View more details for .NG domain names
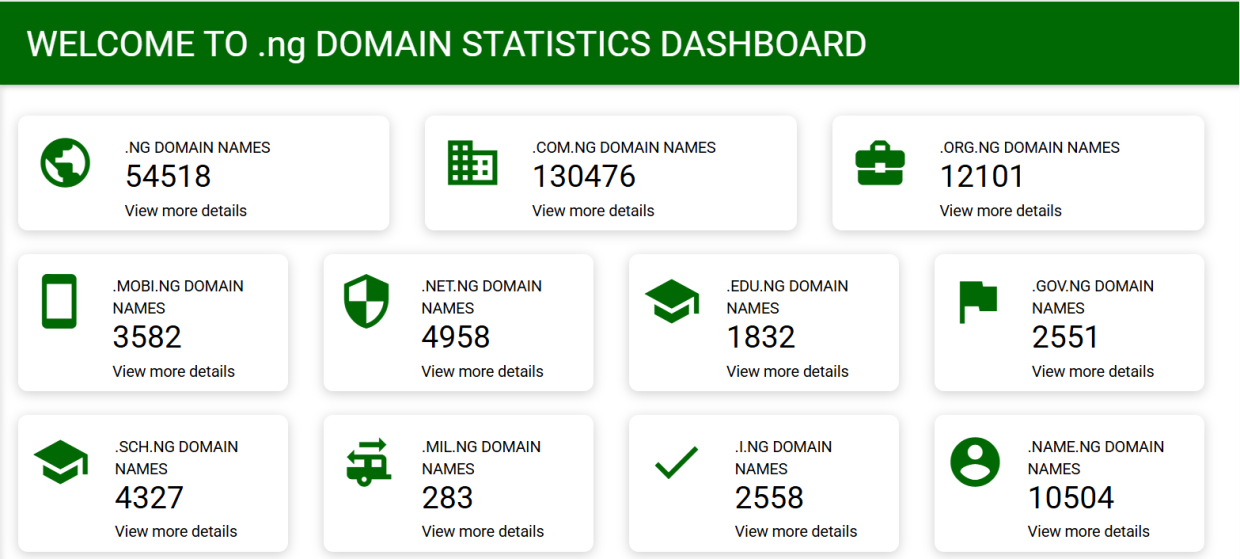Viewport: 1240px width, 559px height. [185, 211]
